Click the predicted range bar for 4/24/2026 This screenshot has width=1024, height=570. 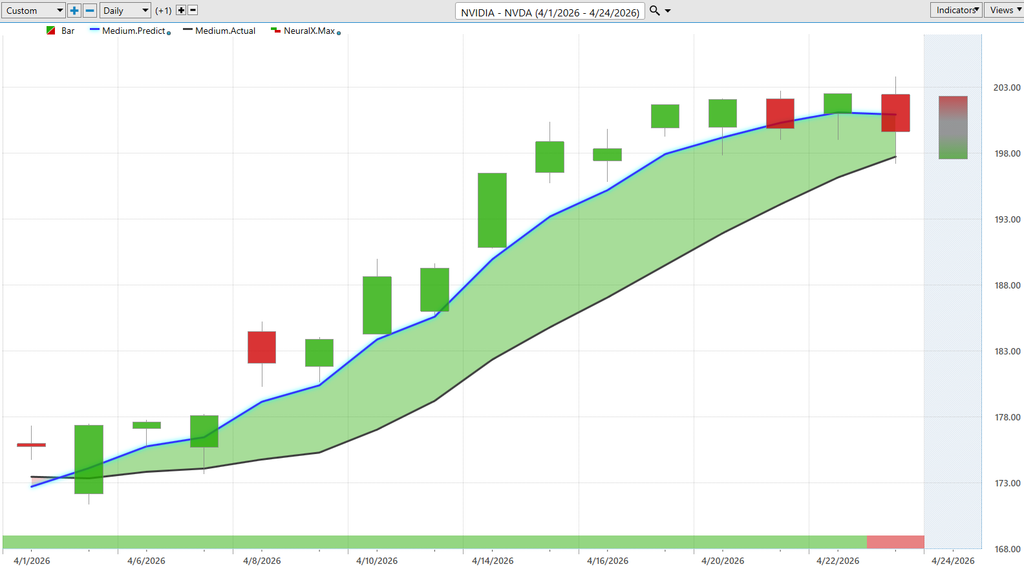pyautogui.click(x=953, y=127)
